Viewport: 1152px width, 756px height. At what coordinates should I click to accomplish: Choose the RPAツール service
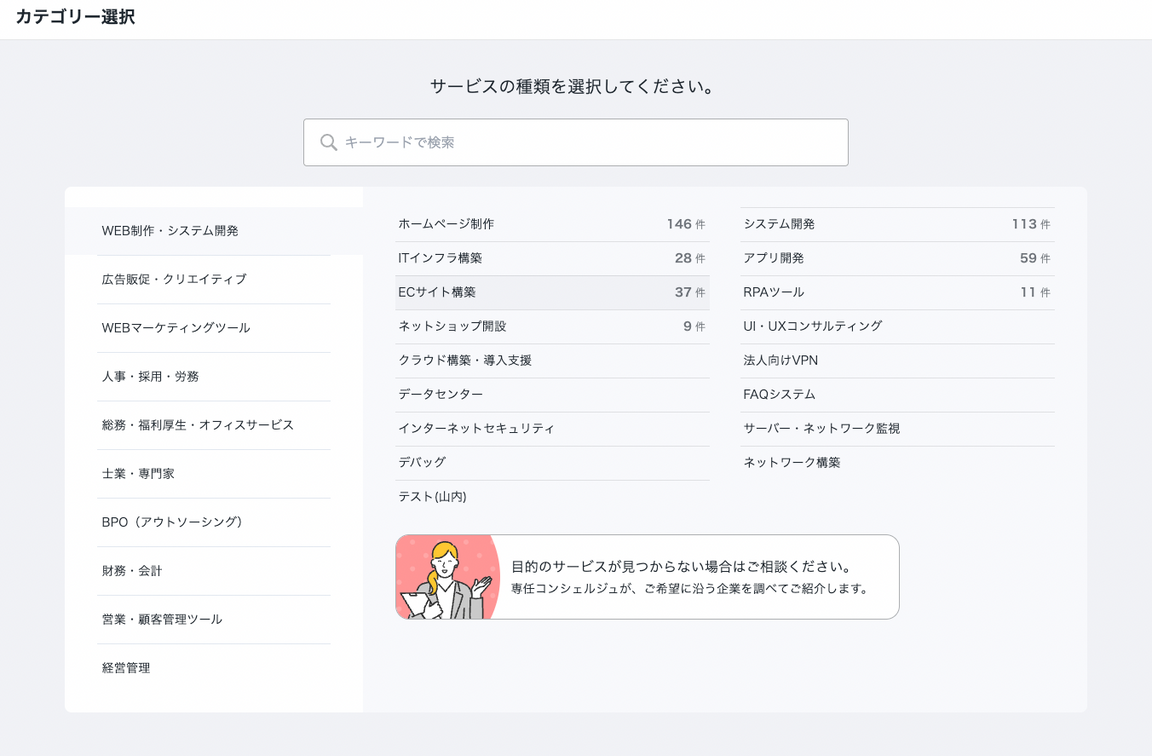[773, 293]
